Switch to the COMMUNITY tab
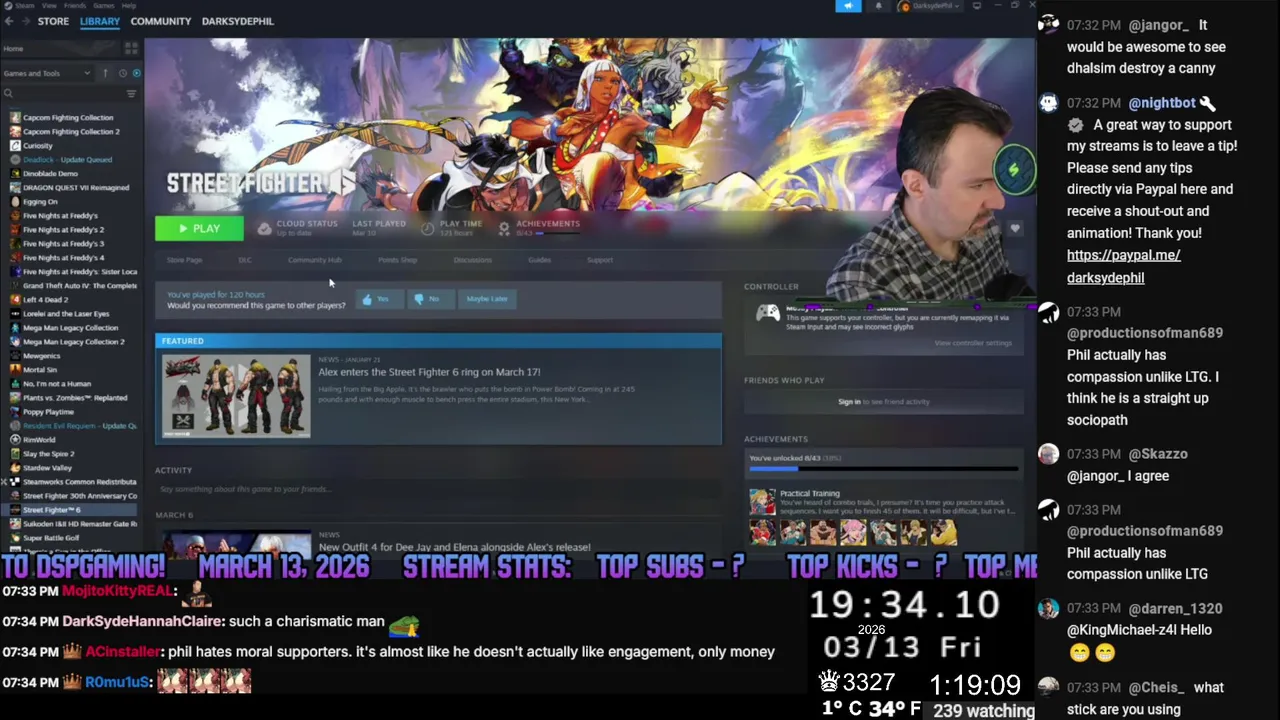Image resolution: width=1280 pixels, height=720 pixels. click(x=160, y=21)
